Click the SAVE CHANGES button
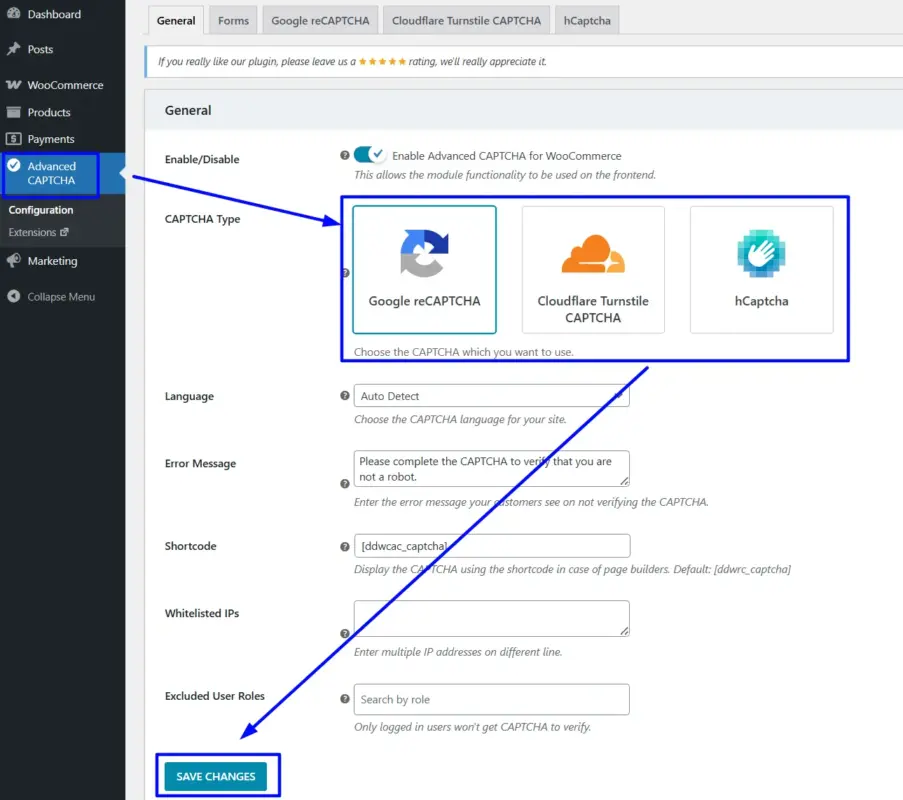Screen dimensions: 903x800 tap(215, 776)
